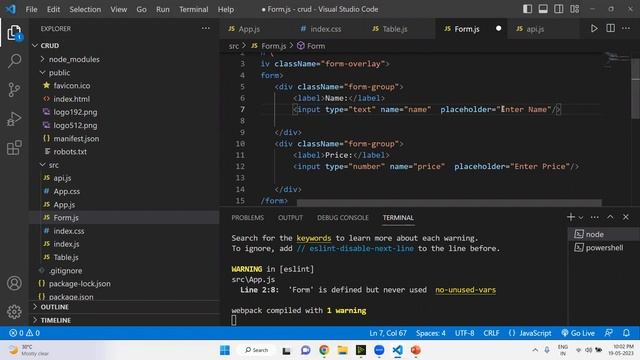Open the Edit menu
Viewport: 640px width, 360px height.
click(x=53, y=9)
